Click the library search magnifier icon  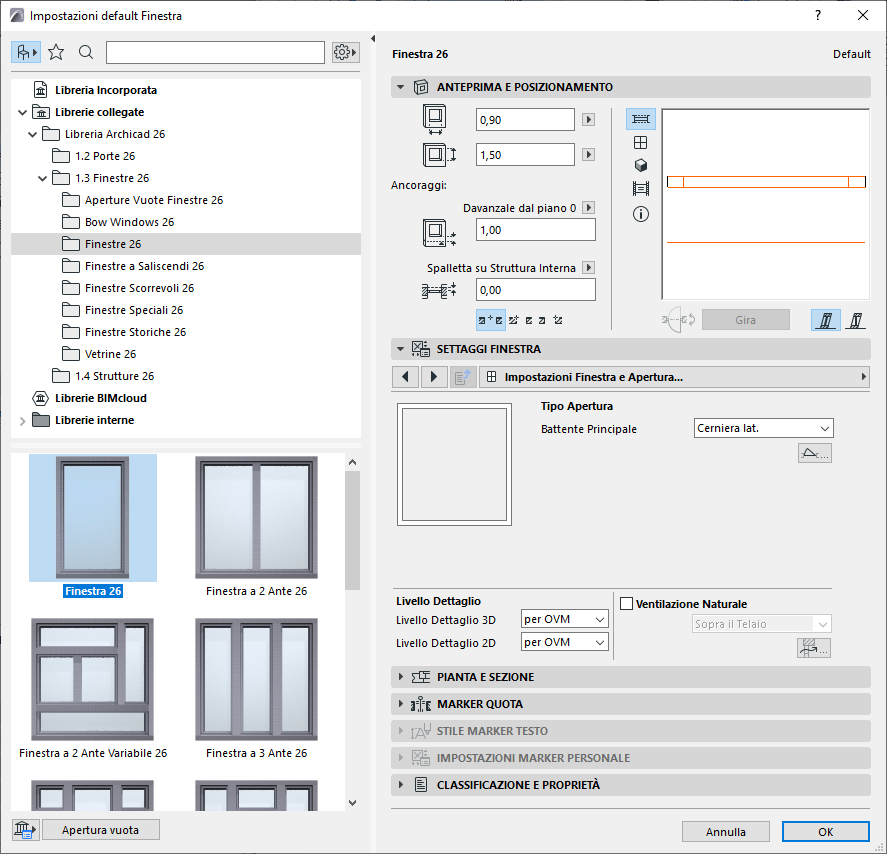[86, 52]
